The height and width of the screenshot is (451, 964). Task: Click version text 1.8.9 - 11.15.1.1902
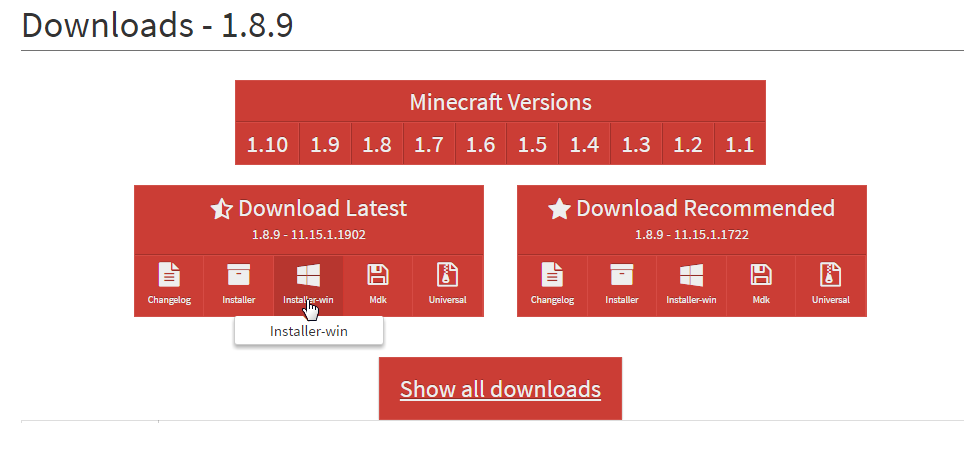click(x=309, y=235)
